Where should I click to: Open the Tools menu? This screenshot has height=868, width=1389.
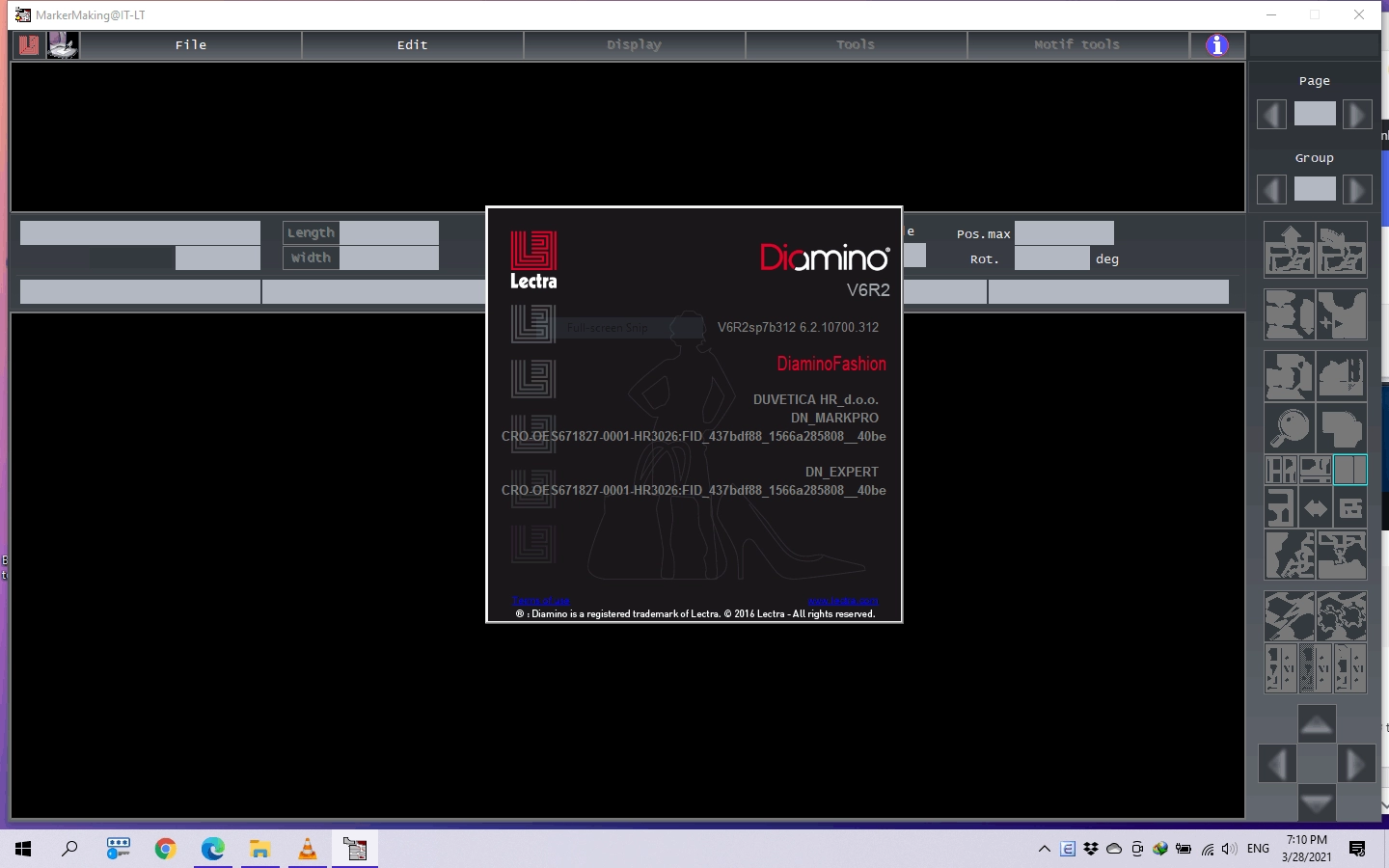pos(856,44)
